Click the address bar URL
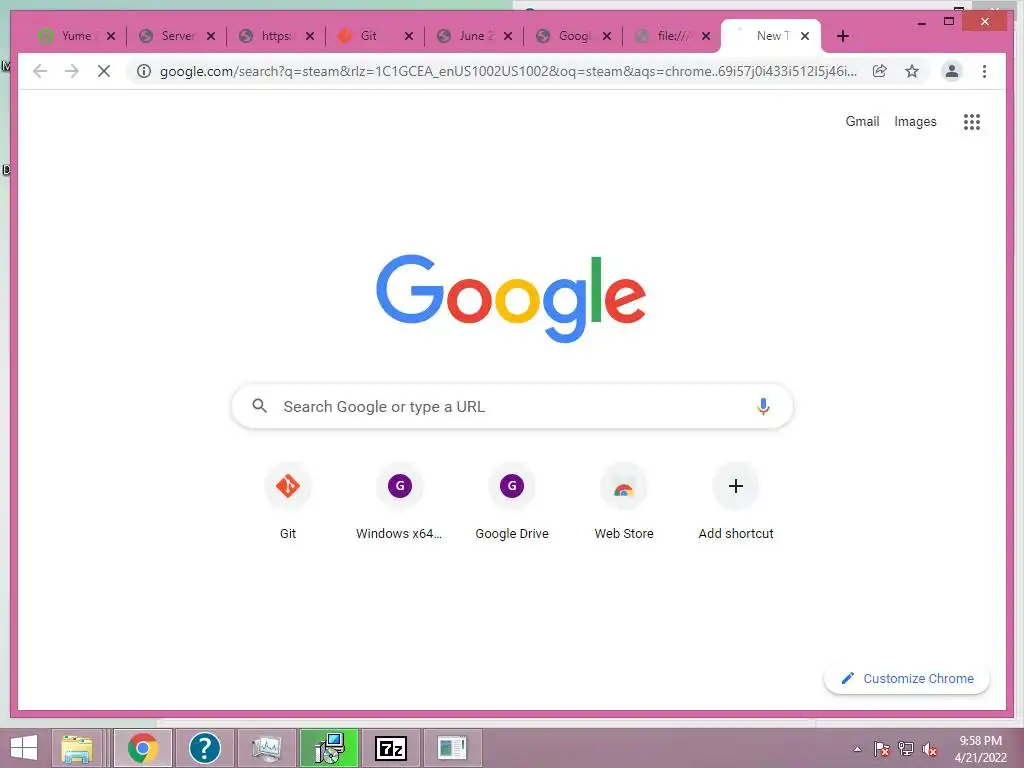The height and width of the screenshot is (768, 1024). tap(508, 71)
